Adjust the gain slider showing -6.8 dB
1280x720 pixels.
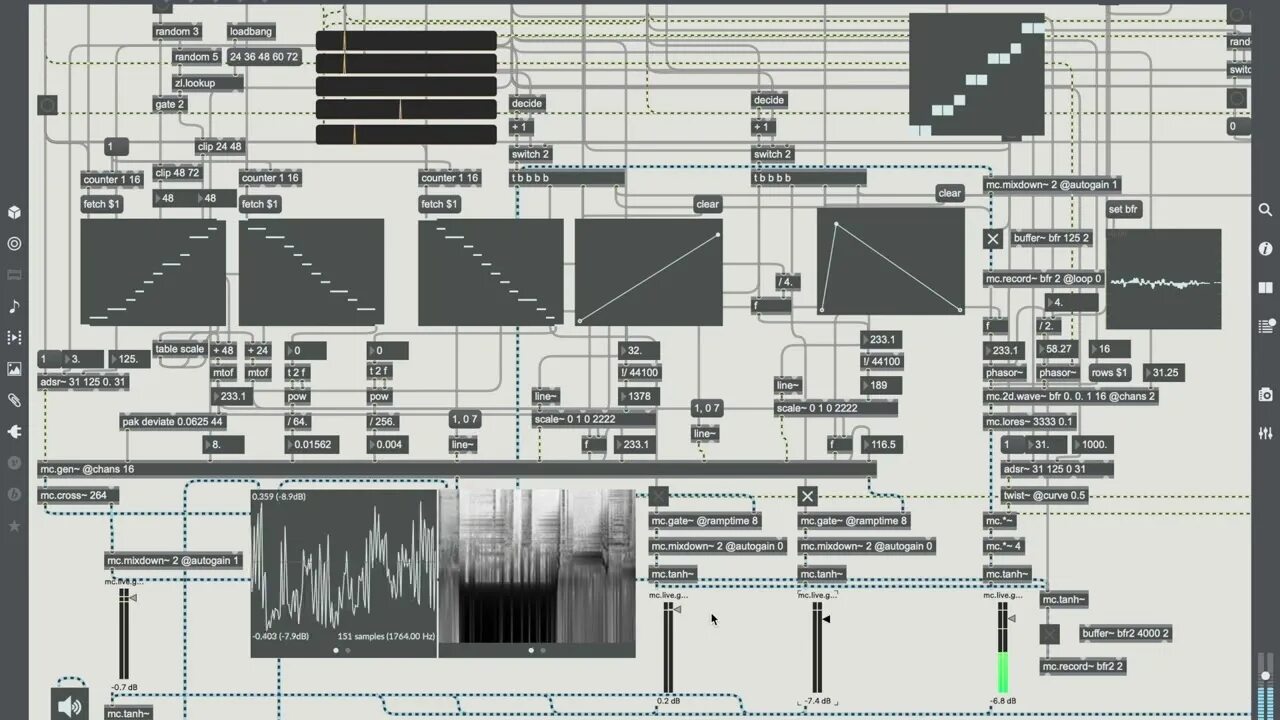(1002, 646)
